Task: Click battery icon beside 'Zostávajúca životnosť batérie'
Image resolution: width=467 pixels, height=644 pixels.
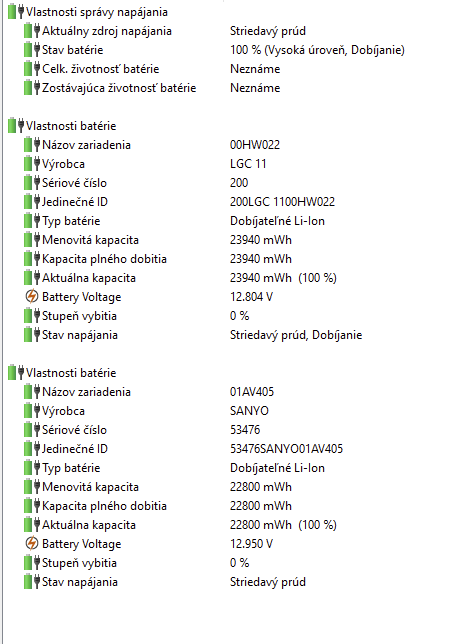Action: coord(32,88)
